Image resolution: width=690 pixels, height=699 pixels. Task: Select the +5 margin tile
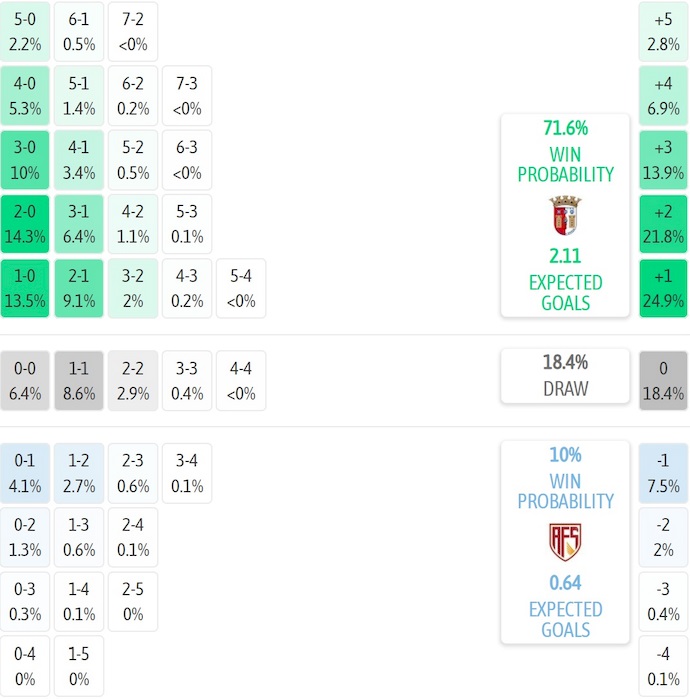[663, 32]
